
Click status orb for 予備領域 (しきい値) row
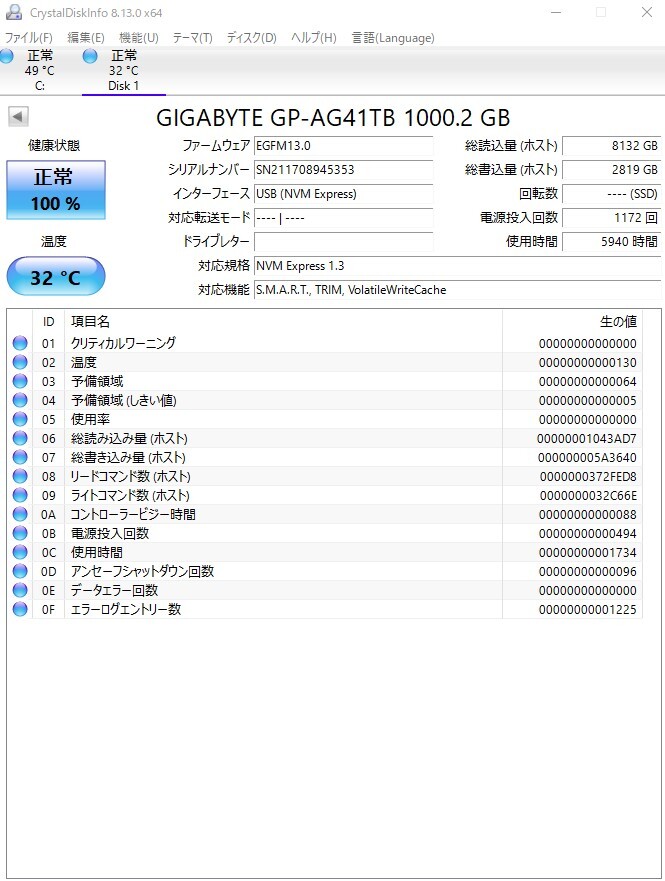pyautogui.click(x=20, y=400)
